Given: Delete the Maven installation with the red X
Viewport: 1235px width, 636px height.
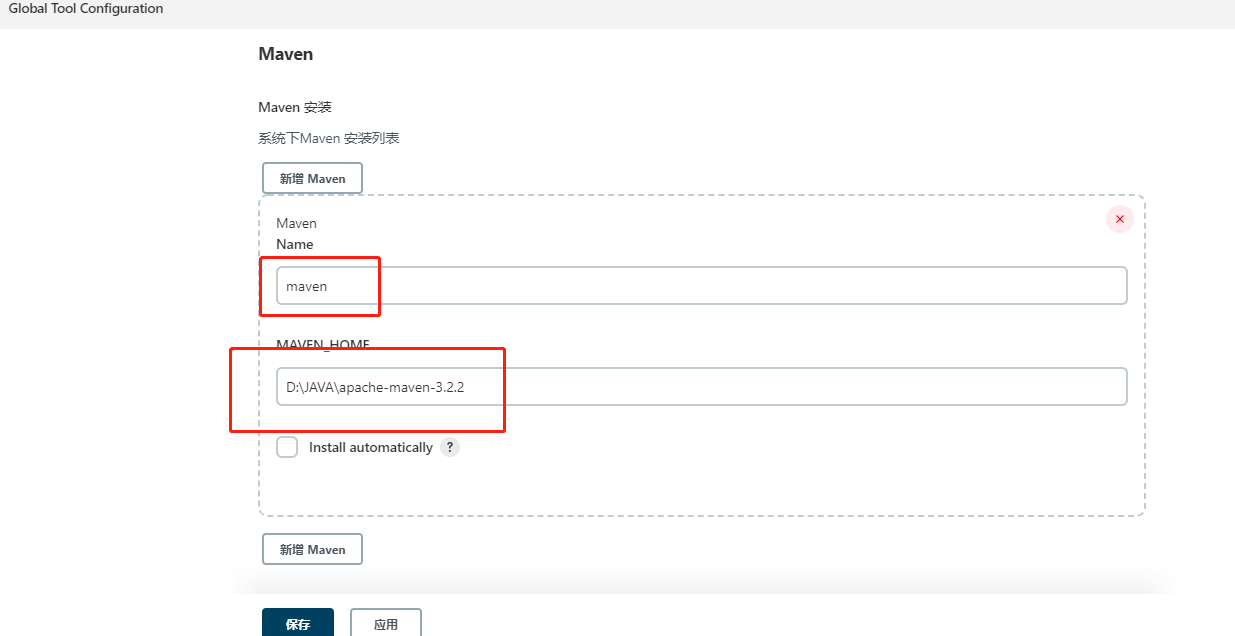Looking at the screenshot, I should coord(1119,219).
